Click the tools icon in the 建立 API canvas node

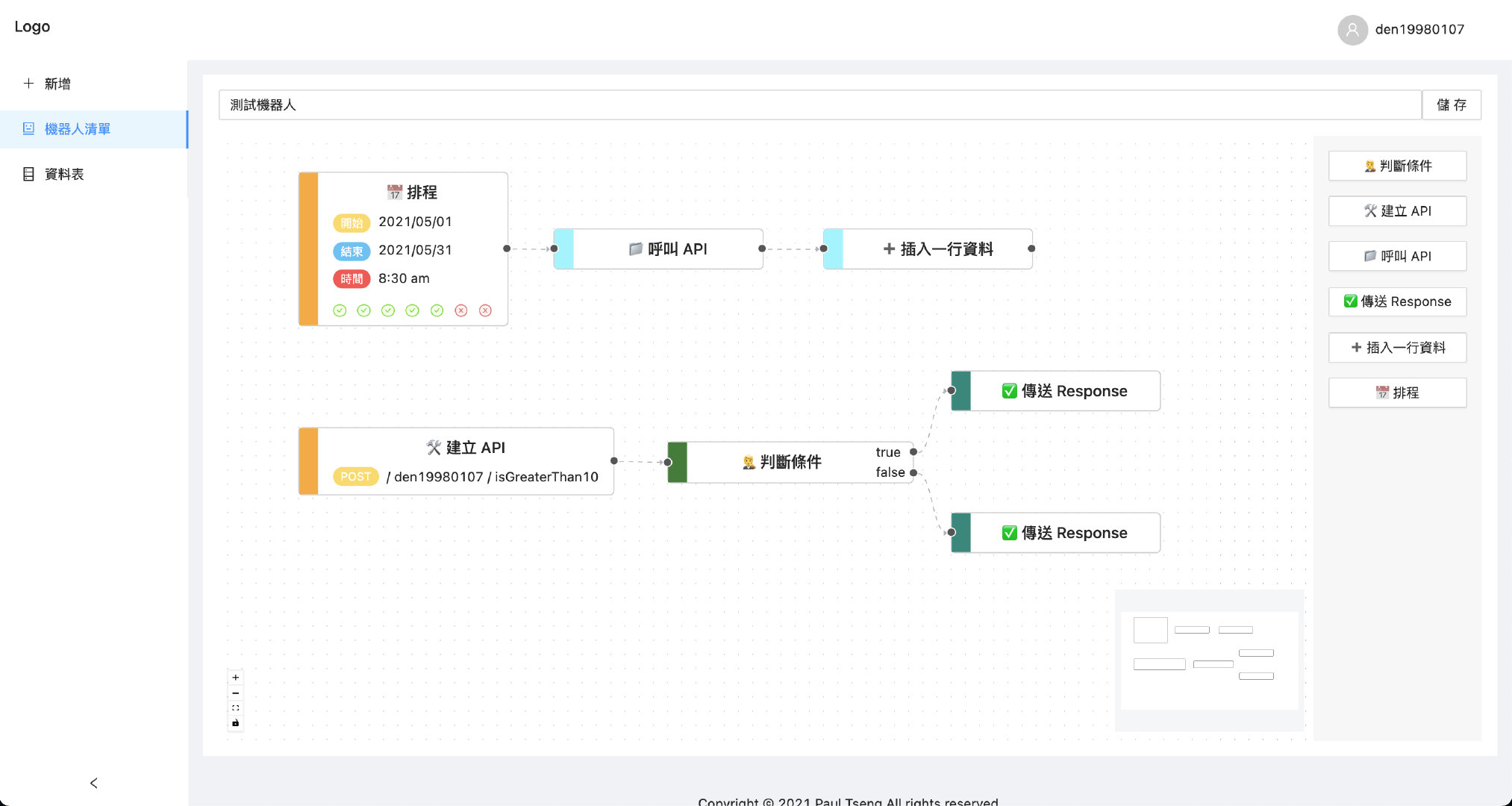[x=434, y=448]
